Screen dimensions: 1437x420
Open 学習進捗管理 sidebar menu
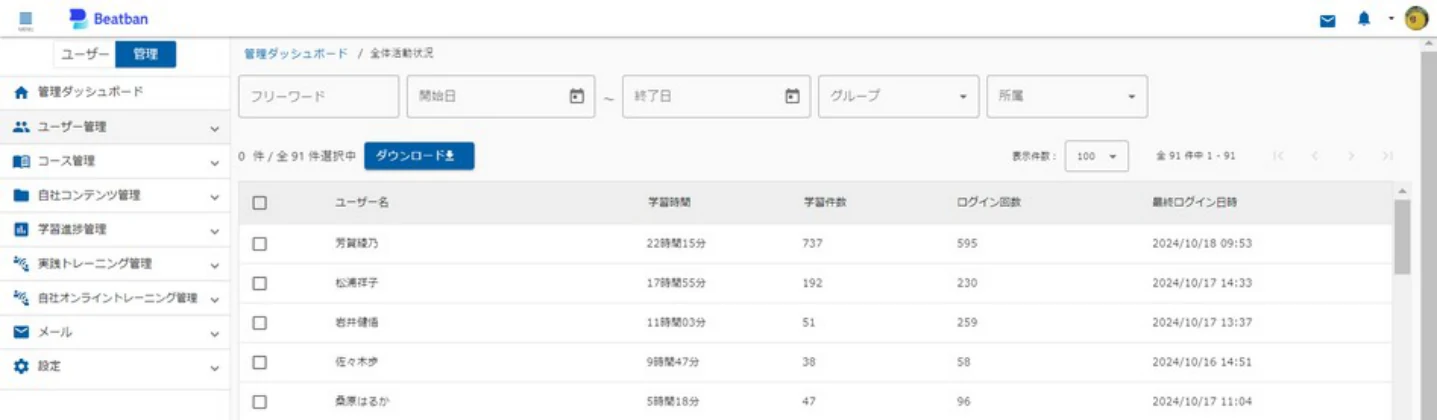(115, 229)
